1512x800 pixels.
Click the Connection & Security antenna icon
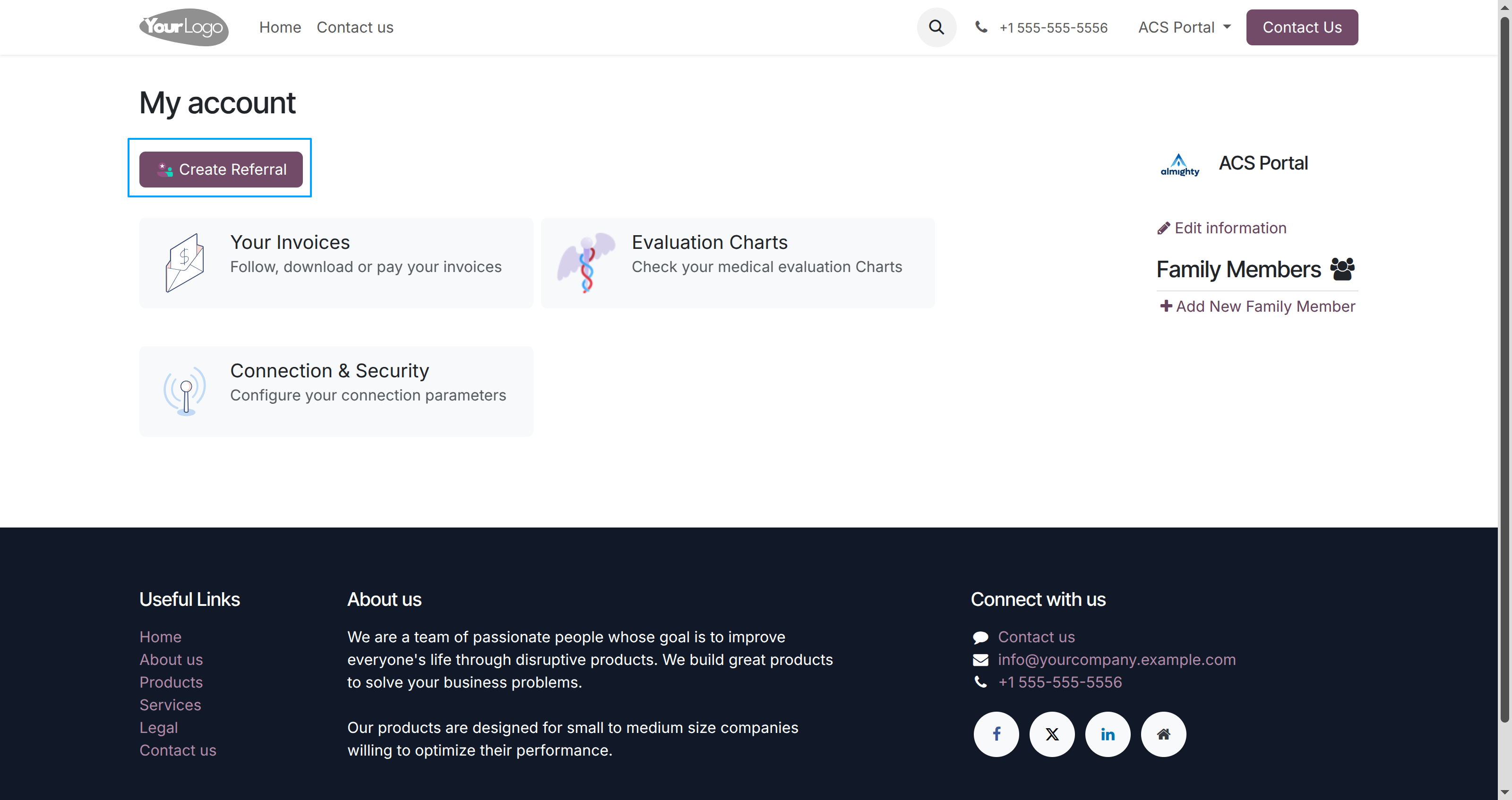[184, 391]
